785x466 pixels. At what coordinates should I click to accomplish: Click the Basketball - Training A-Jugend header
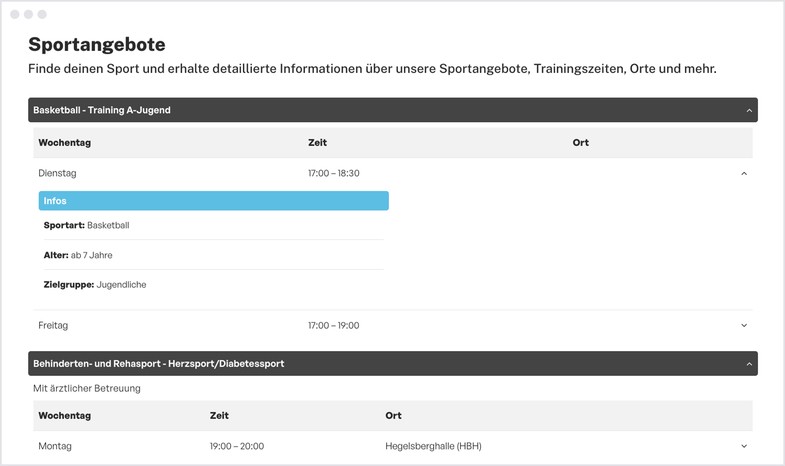[x=102, y=110]
